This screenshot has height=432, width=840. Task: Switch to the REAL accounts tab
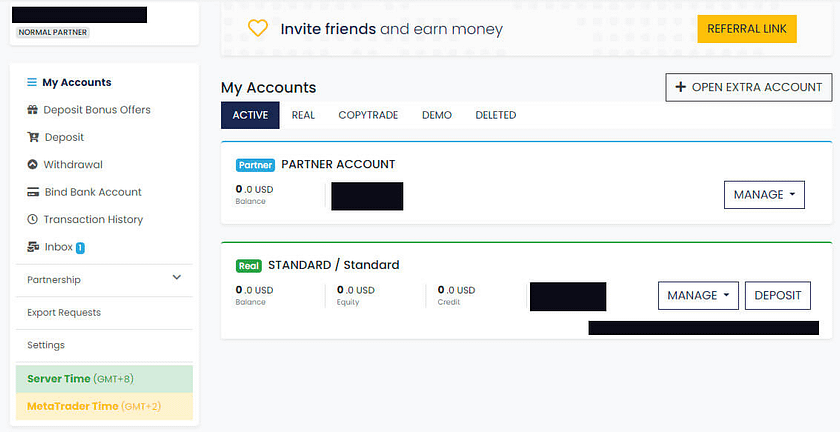303,115
